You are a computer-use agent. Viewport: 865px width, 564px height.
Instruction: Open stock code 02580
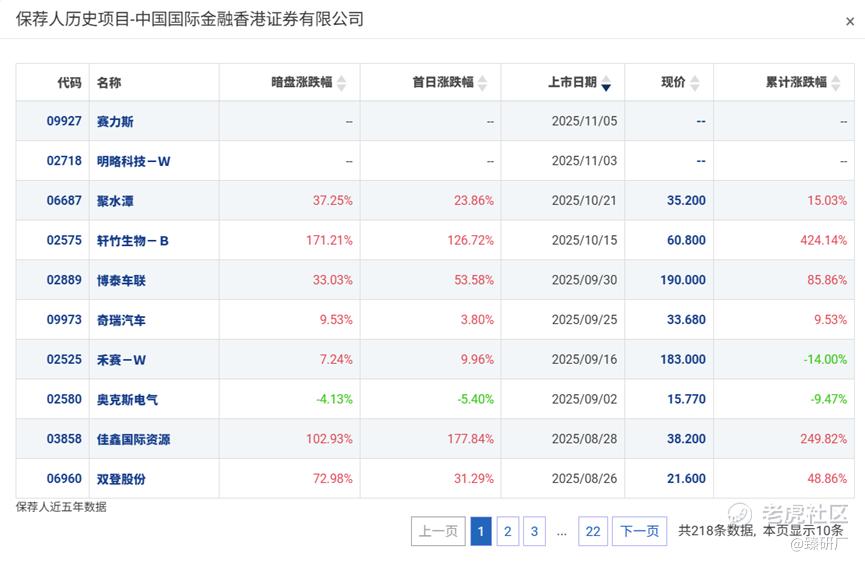click(x=64, y=399)
